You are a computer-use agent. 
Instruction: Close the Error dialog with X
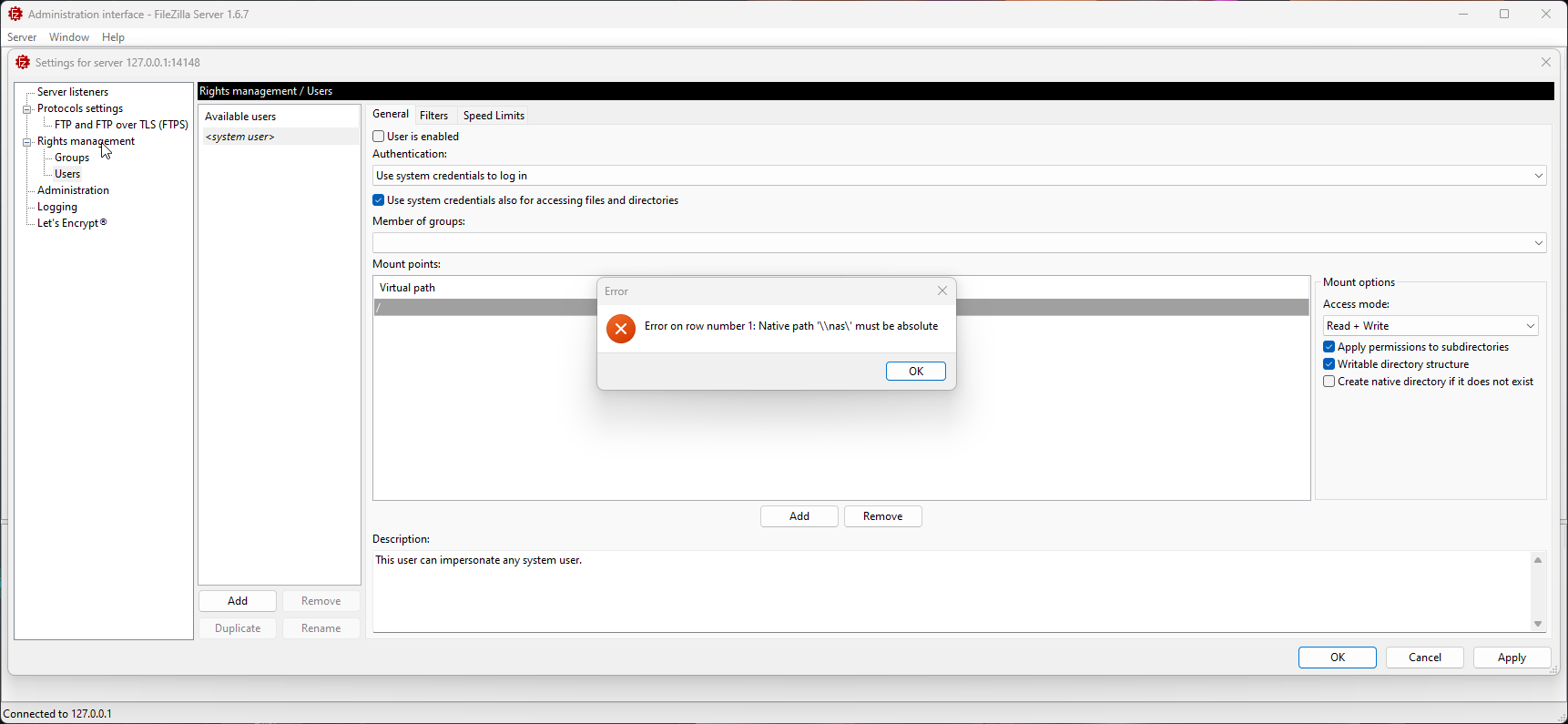pos(942,291)
